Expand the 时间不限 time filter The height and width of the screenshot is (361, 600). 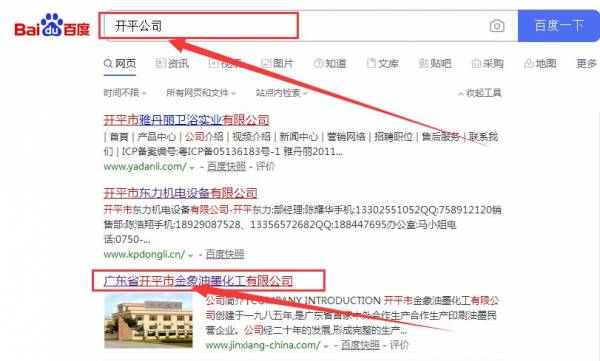[125, 93]
